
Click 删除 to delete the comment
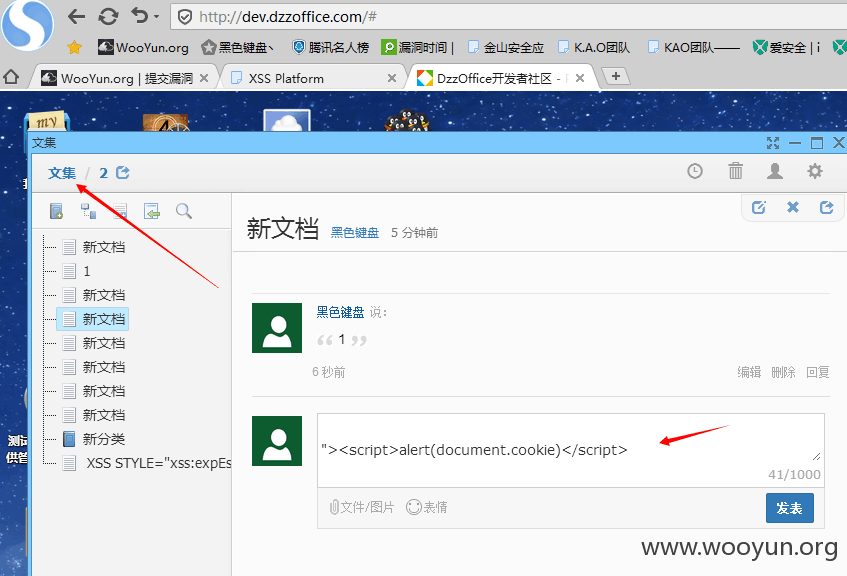(783, 372)
